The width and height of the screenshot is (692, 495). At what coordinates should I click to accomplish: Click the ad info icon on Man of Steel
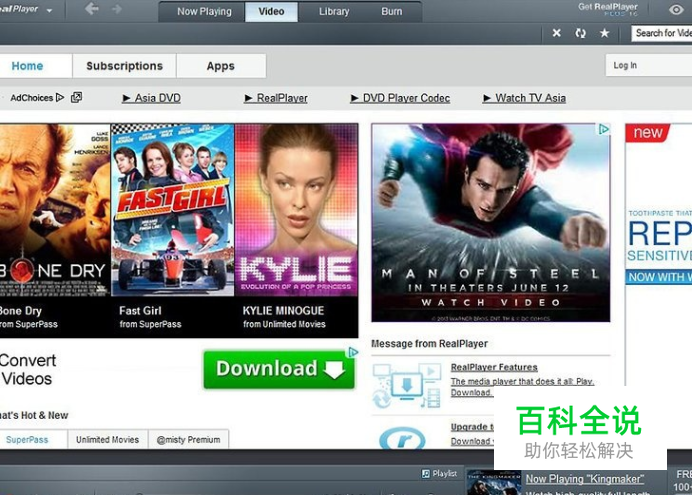tap(604, 129)
